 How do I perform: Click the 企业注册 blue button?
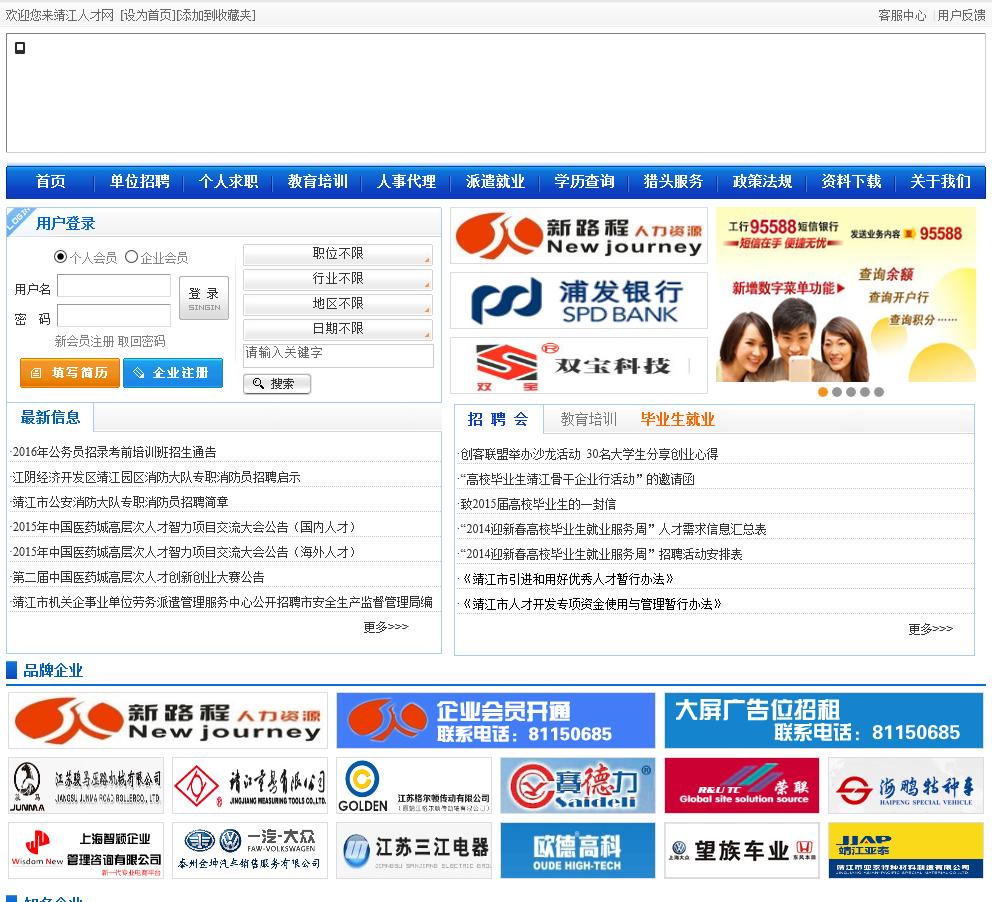(x=173, y=373)
